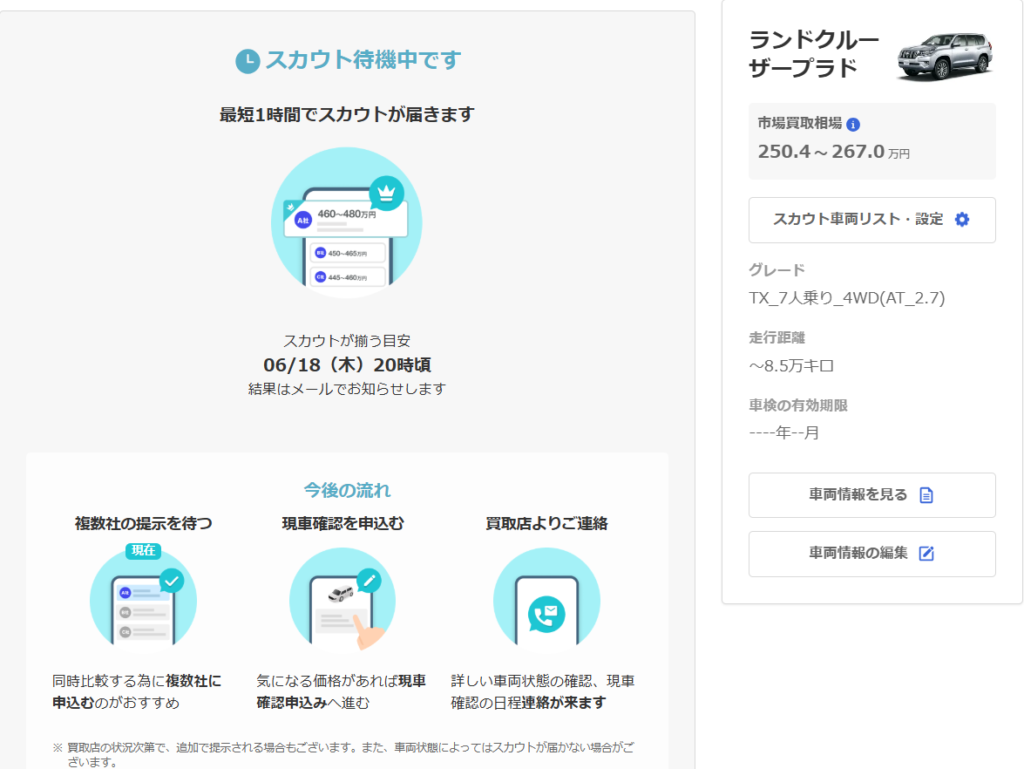1024x769 pixels.
Task: Click the 車両情報を見る button
Action: pos(872,495)
